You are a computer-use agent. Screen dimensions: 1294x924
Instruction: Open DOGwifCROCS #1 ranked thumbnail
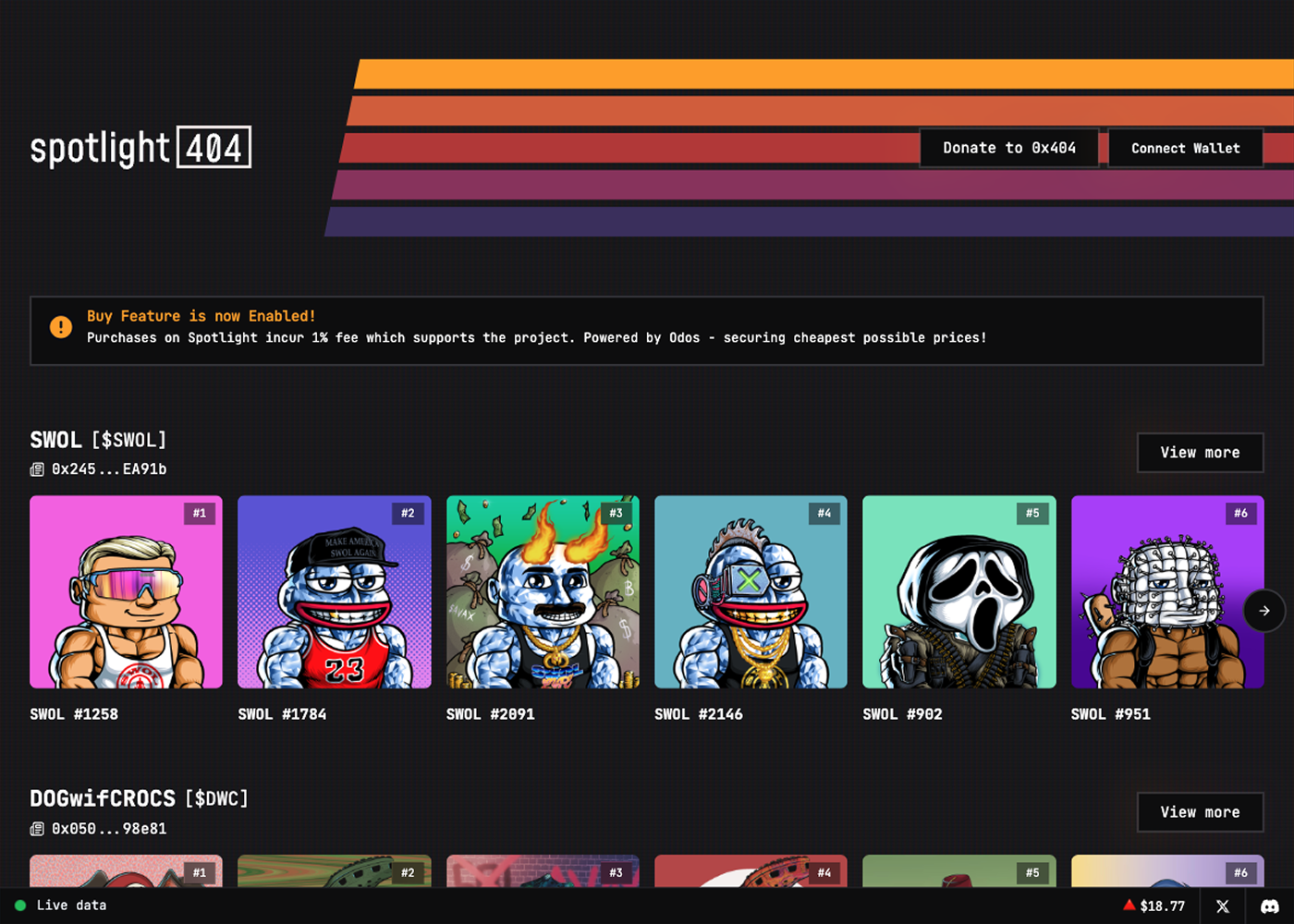click(x=126, y=870)
